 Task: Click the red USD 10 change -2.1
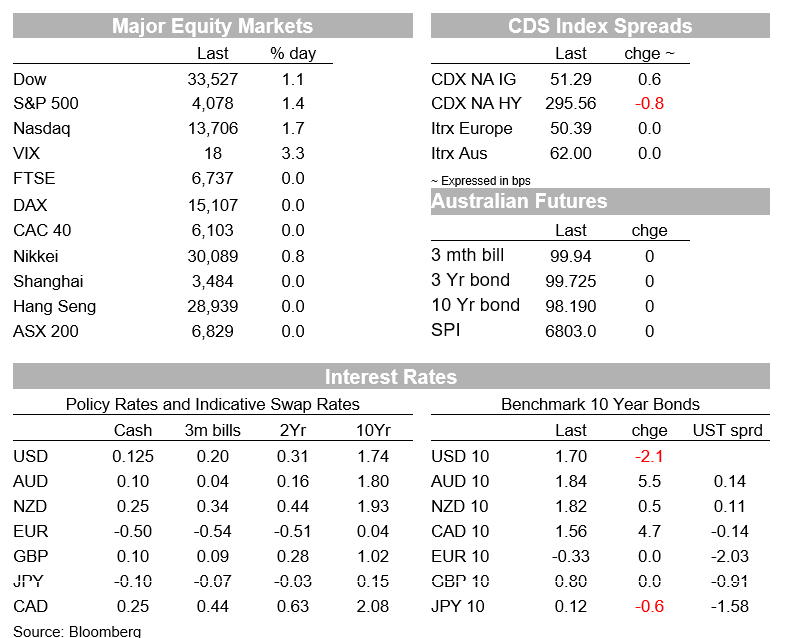pyautogui.click(x=649, y=456)
